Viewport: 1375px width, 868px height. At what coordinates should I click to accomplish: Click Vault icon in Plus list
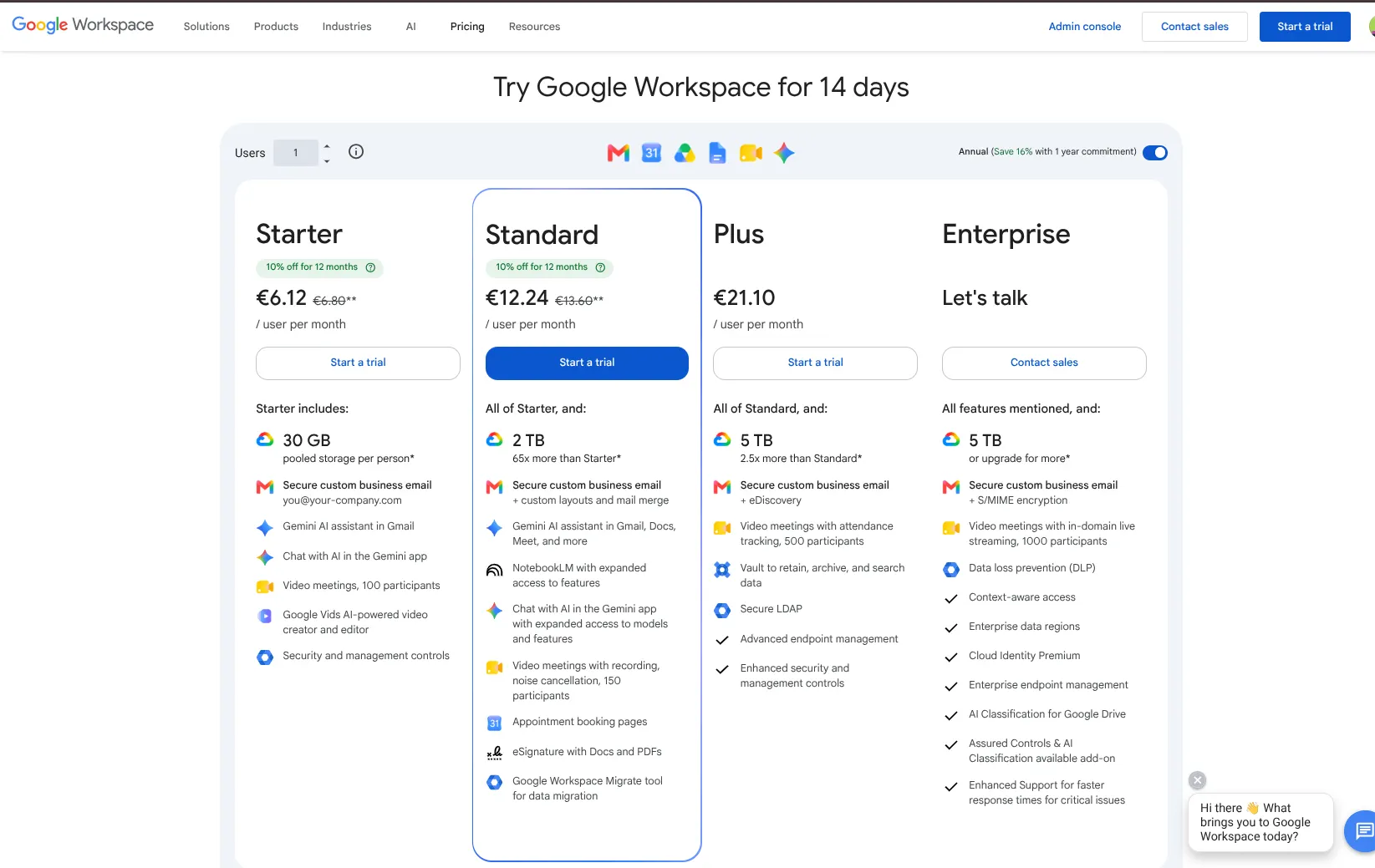point(722,570)
